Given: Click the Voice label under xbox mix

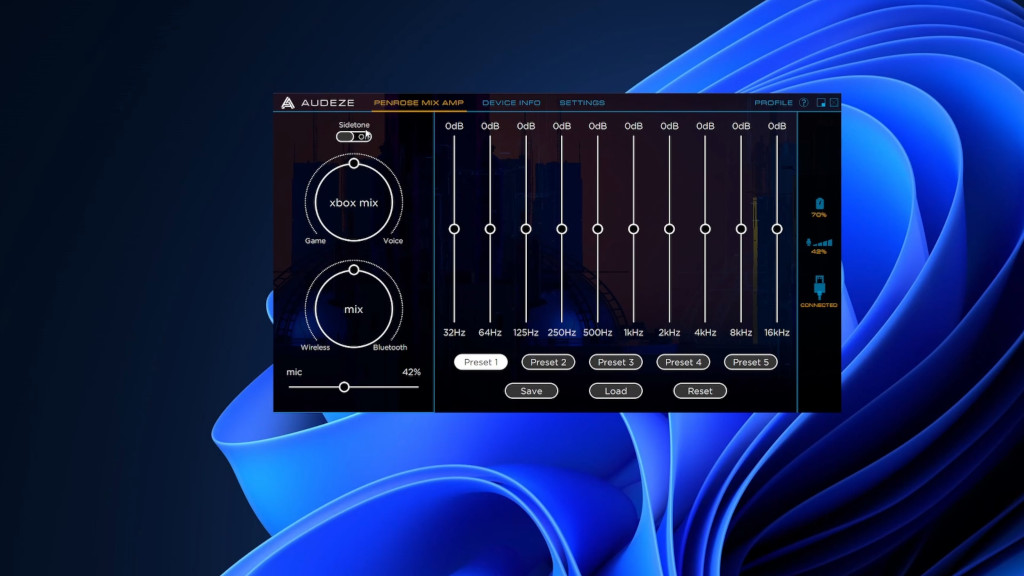Looking at the screenshot, I should [393, 241].
